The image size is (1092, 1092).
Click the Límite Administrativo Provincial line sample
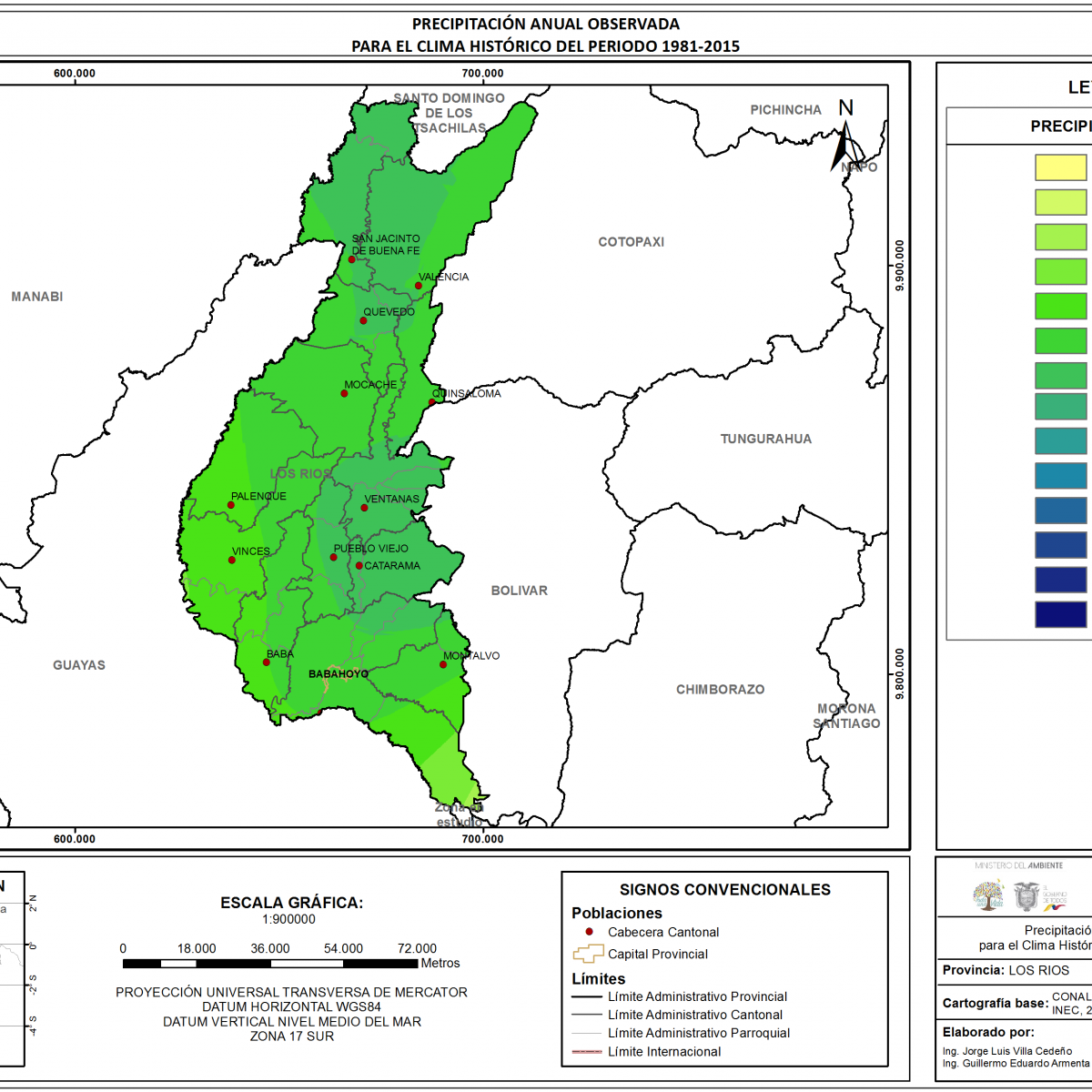(587, 997)
